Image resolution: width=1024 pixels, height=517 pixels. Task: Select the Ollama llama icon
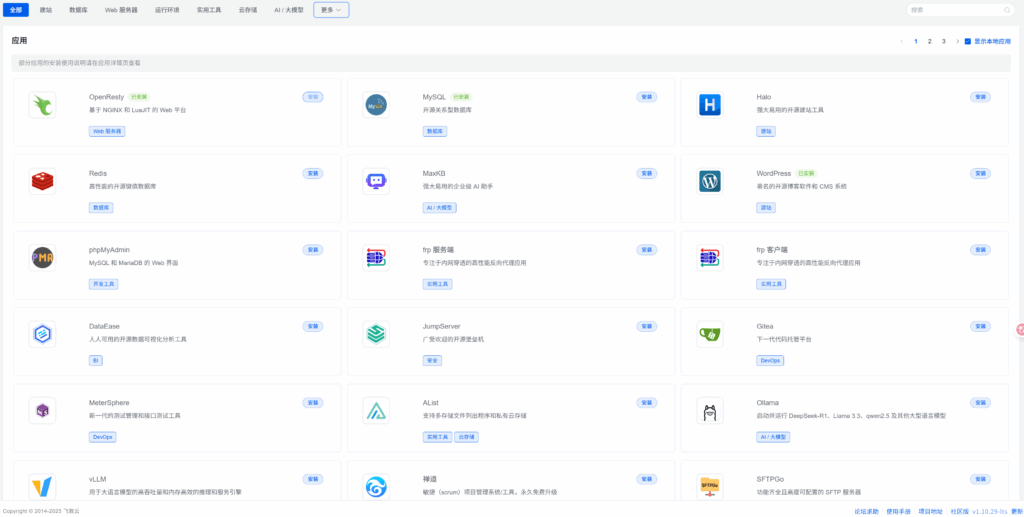[710, 410]
